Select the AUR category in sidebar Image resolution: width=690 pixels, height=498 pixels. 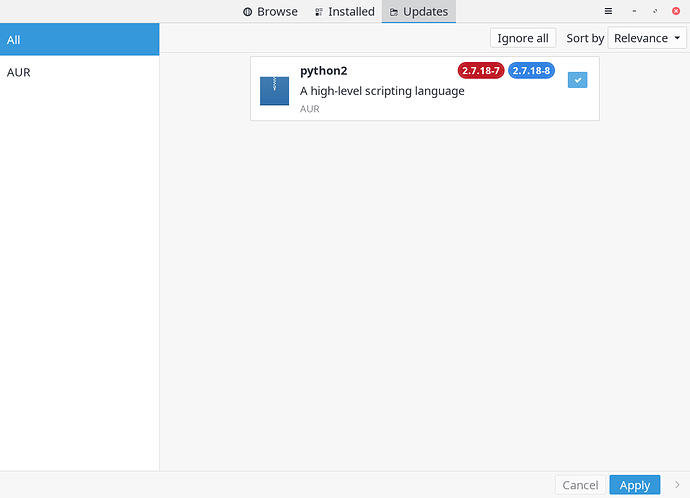(x=79, y=72)
